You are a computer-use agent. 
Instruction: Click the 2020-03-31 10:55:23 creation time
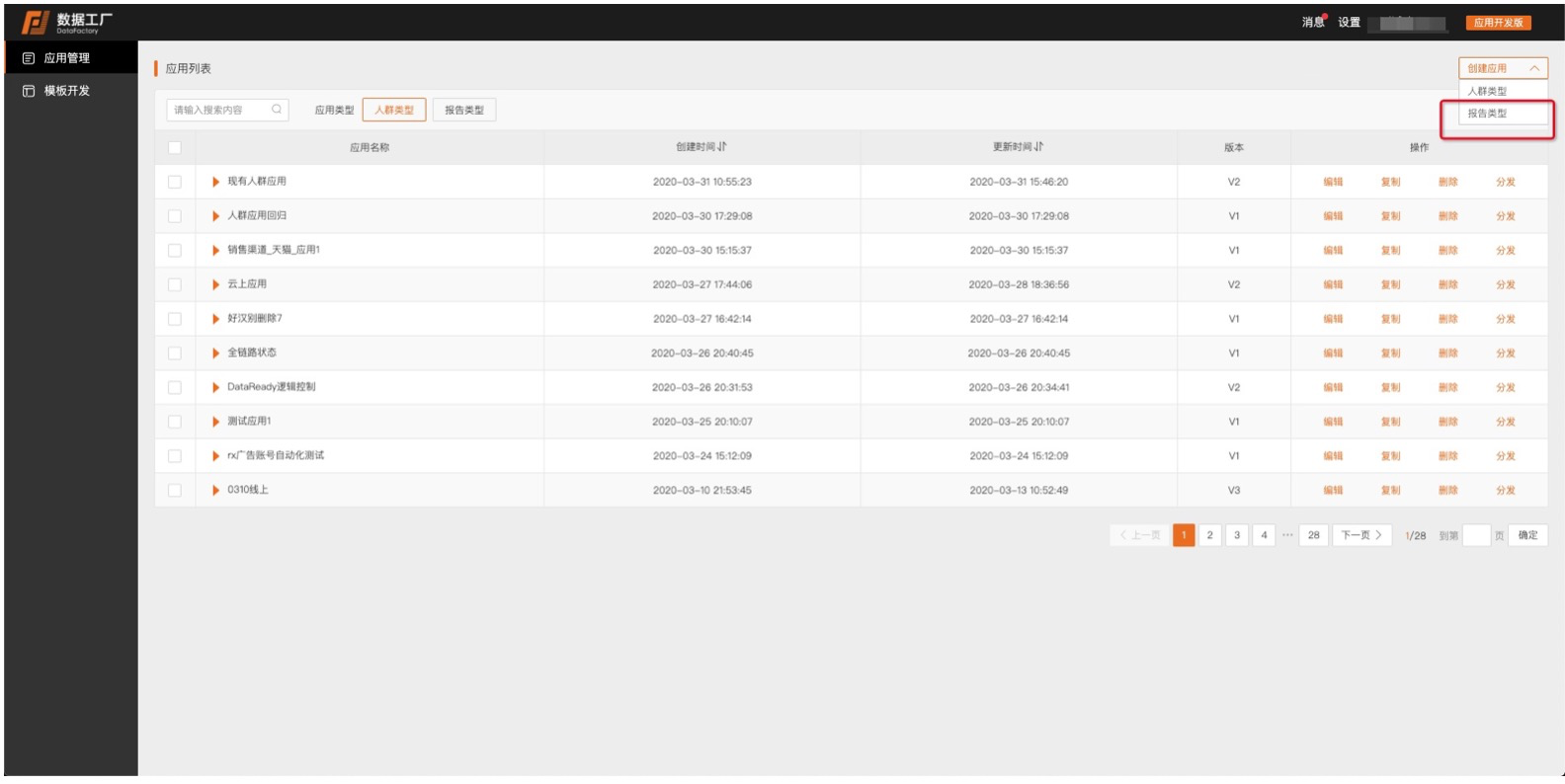(701, 182)
